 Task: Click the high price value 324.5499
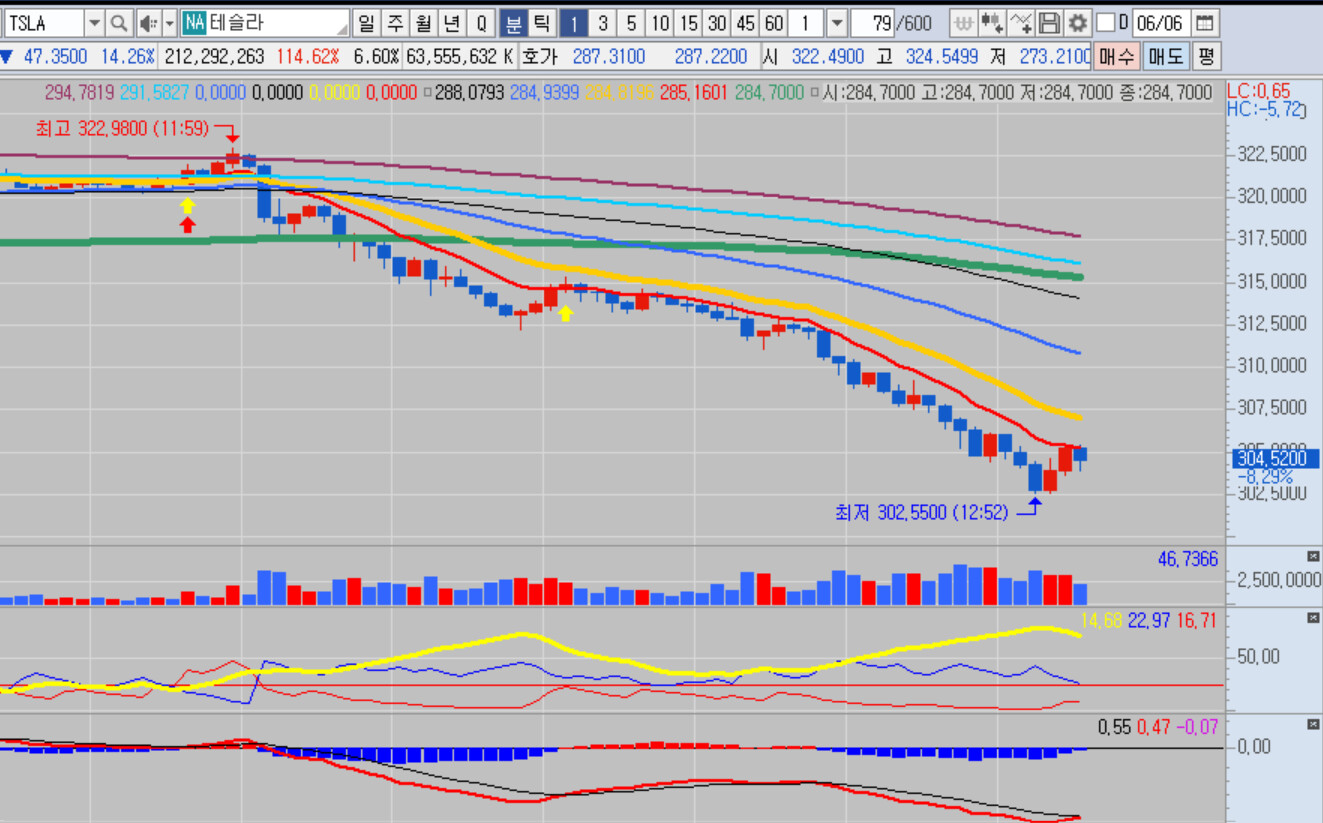pyautogui.click(x=941, y=57)
